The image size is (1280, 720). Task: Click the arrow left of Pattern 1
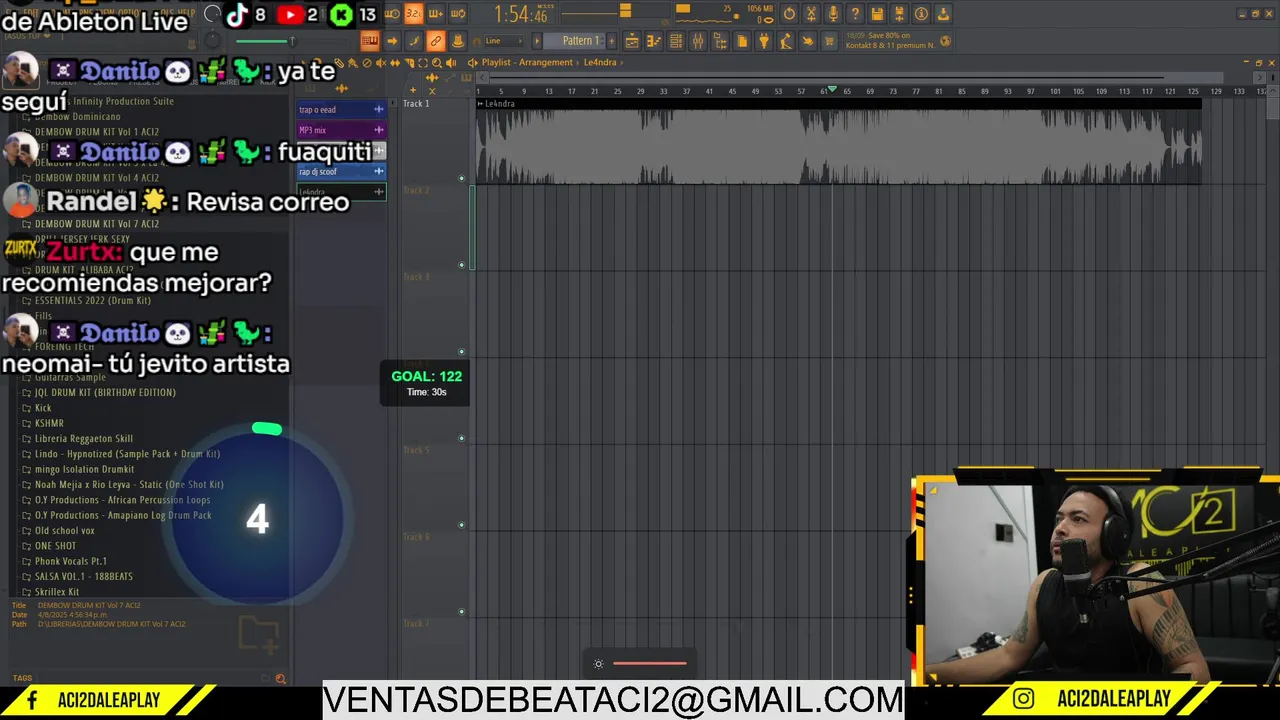tap(537, 41)
